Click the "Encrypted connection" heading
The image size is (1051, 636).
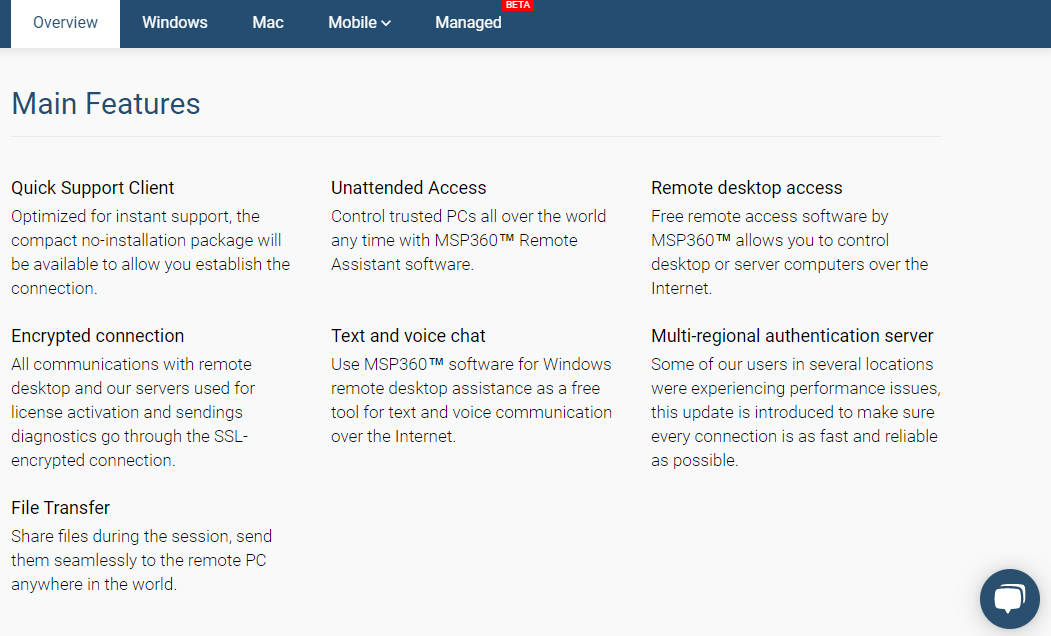coord(97,335)
